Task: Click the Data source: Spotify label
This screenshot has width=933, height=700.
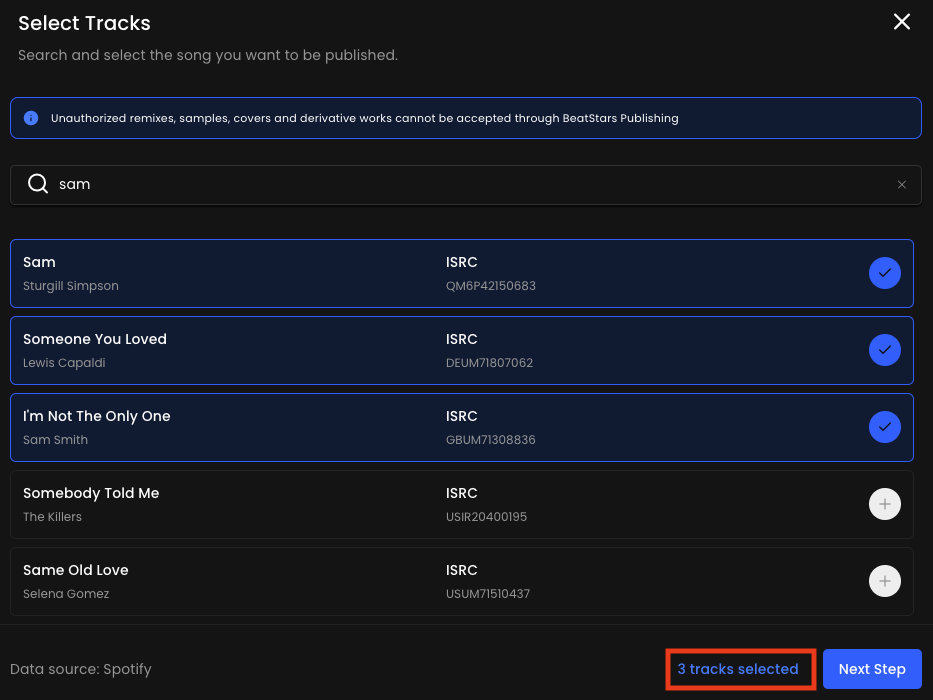Action: (81, 669)
